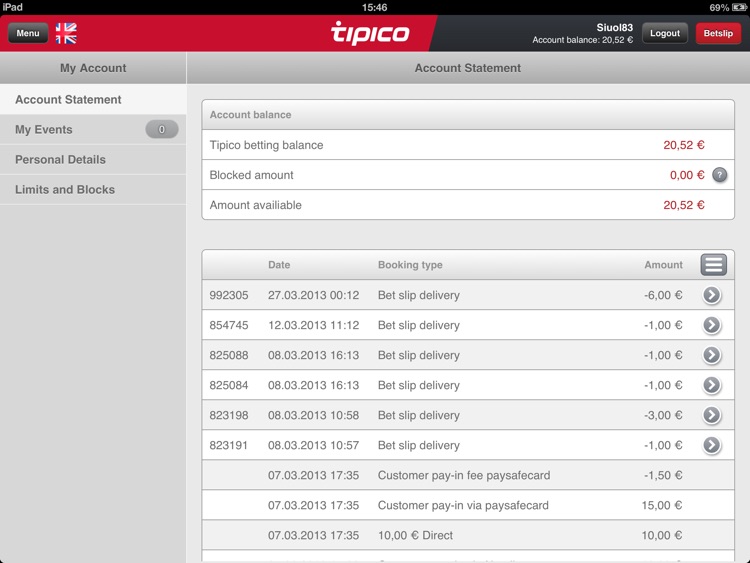Select date 12.03.2013 11:12

pos(313,325)
